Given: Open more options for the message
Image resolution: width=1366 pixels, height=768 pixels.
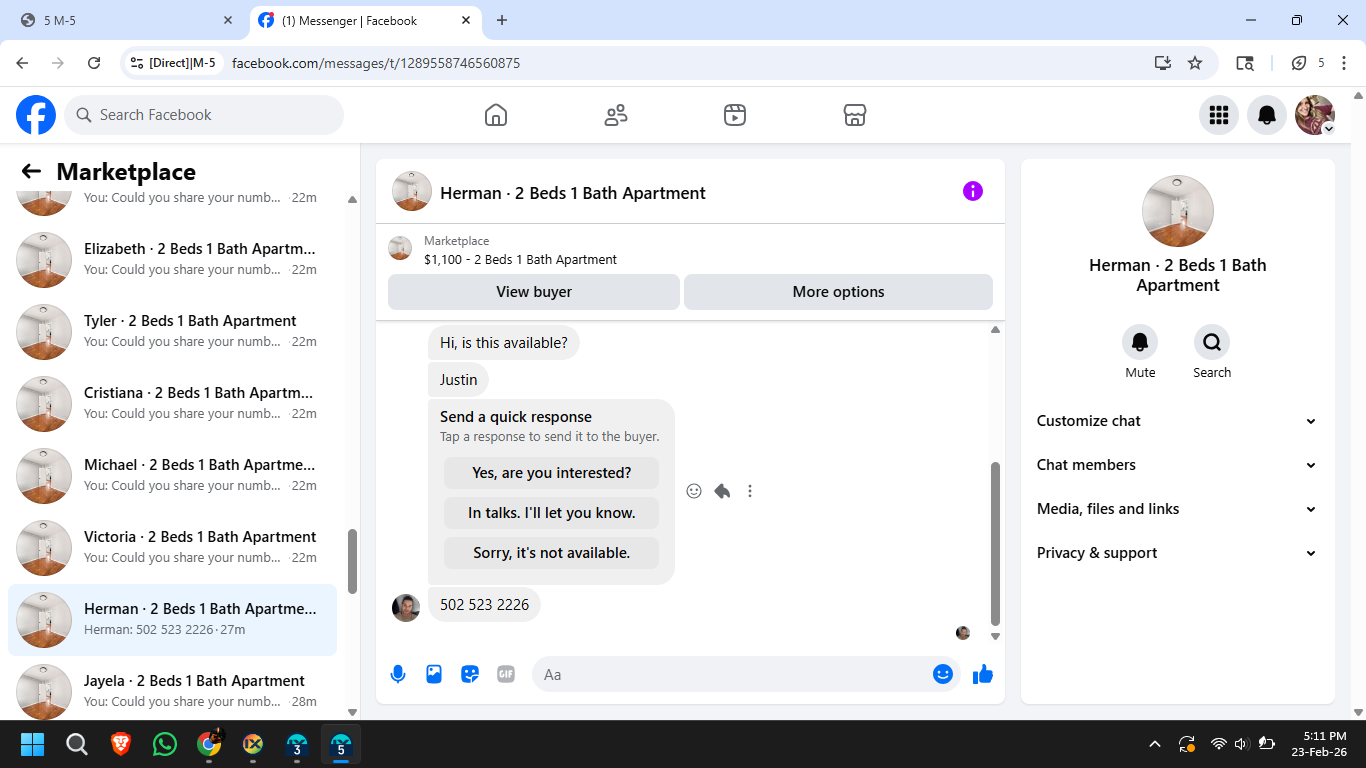Looking at the screenshot, I should [750, 491].
